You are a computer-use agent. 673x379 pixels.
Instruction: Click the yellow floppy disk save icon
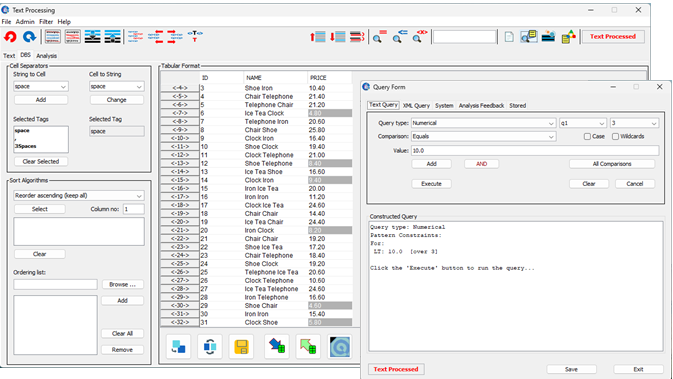[x=241, y=346]
